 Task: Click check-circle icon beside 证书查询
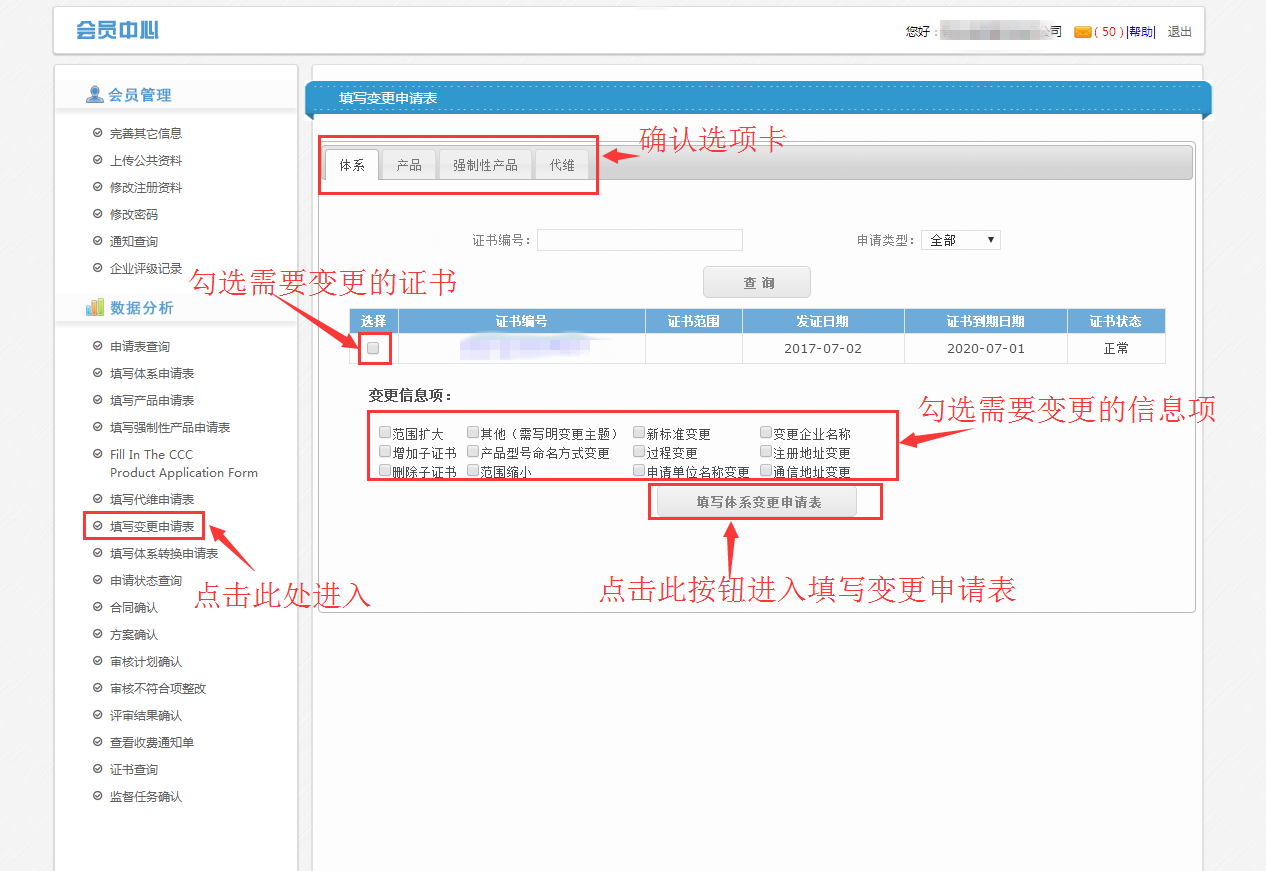[97, 769]
